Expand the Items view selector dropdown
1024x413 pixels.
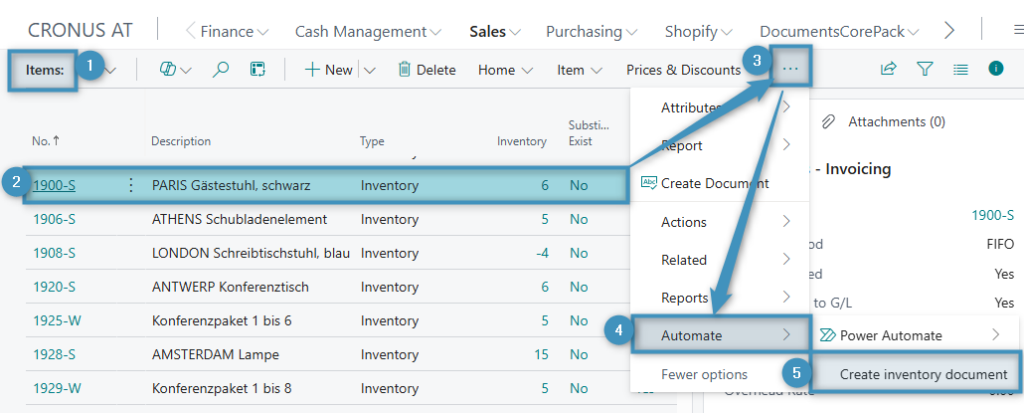110,70
